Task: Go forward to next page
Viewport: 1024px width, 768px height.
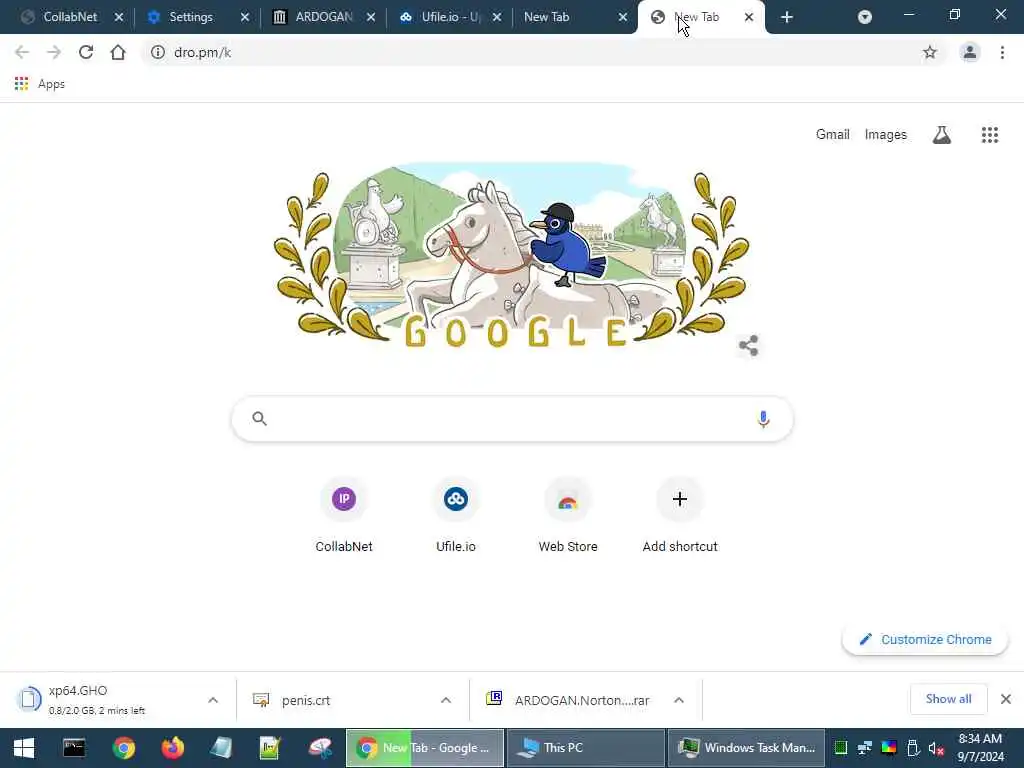Action: point(54,52)
